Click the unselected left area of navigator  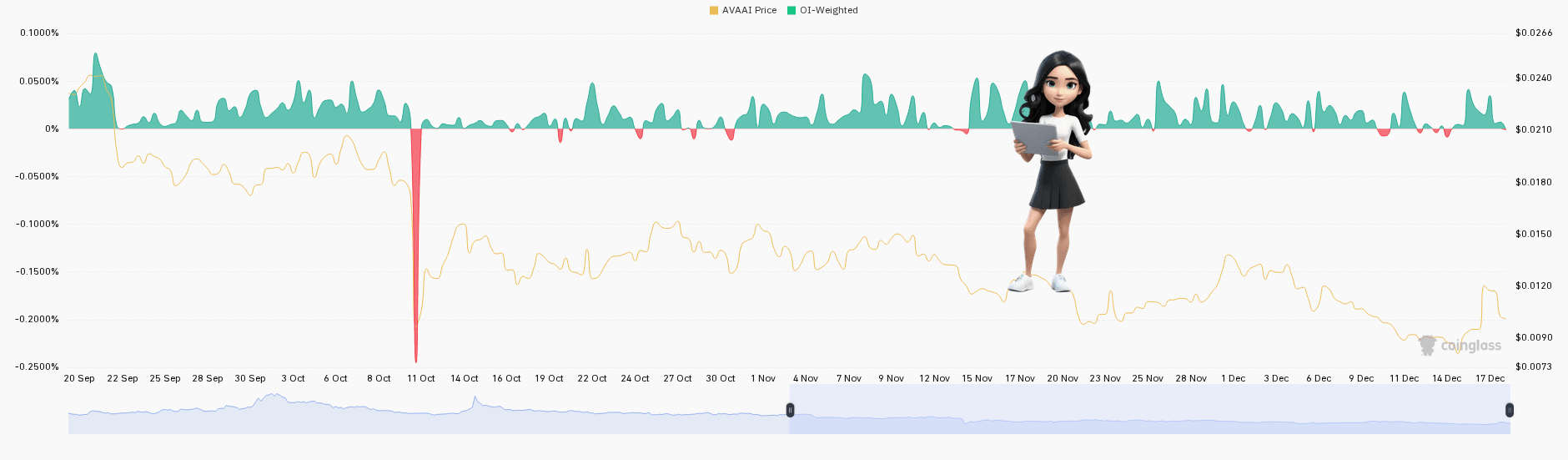(429, 409)
